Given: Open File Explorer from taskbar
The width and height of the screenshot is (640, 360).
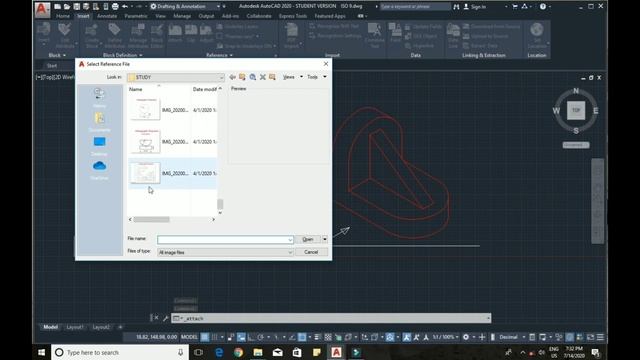Looking at the screenshot, I should pos(258,352).
